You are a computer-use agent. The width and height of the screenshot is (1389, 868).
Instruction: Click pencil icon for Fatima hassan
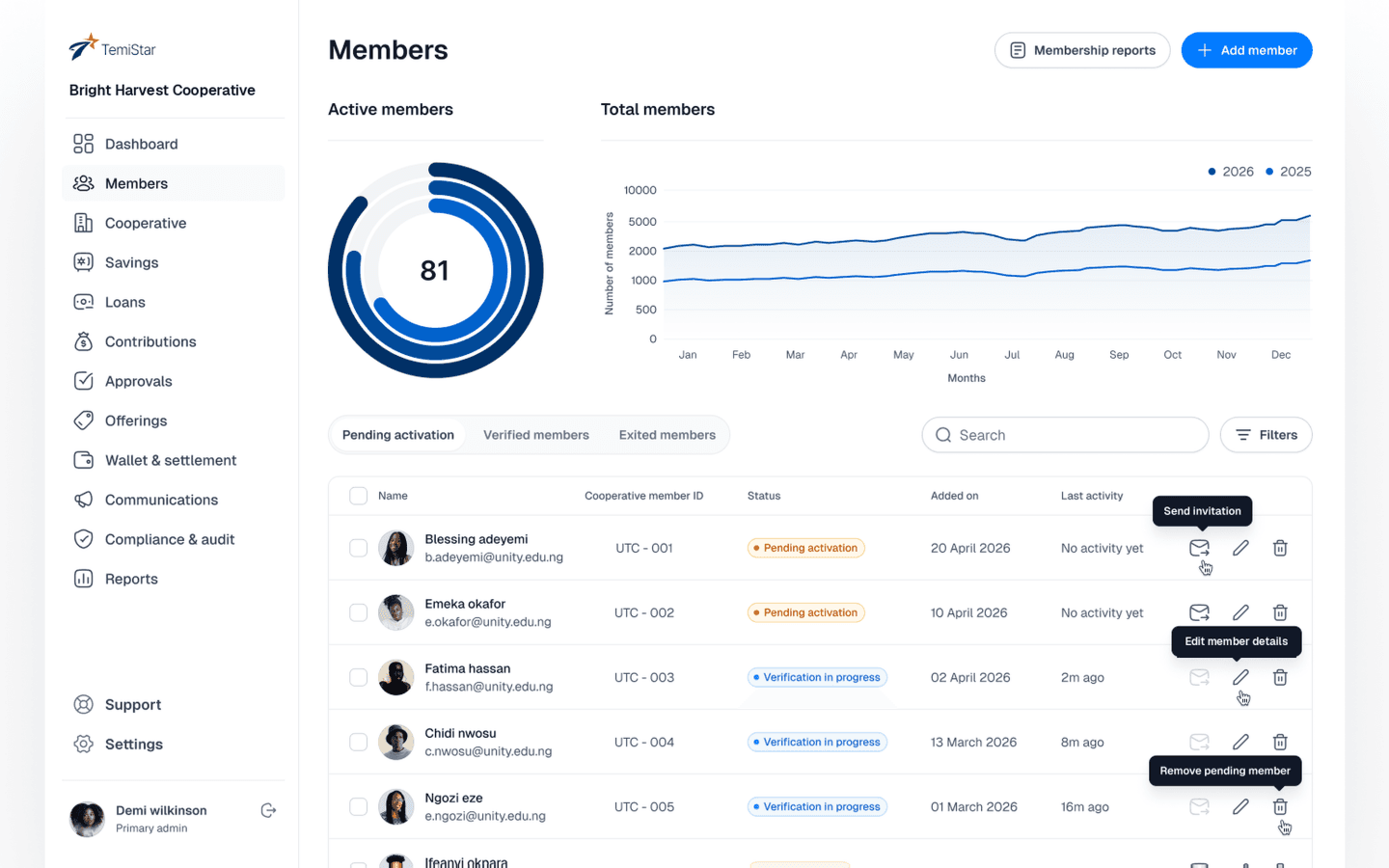pos(1240,677)
